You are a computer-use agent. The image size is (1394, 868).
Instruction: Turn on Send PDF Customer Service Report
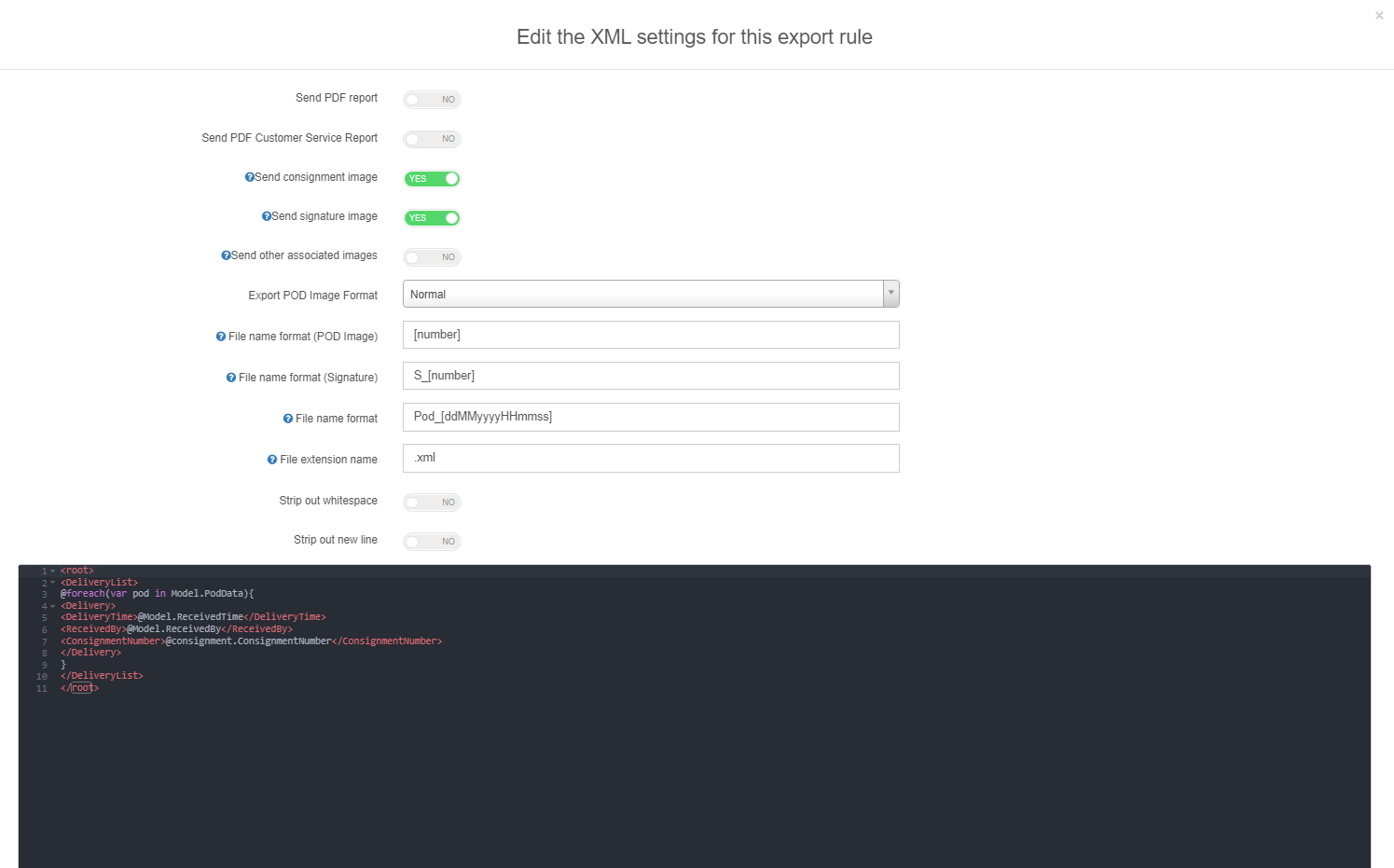pyautogui.click(x=432, y=139)
